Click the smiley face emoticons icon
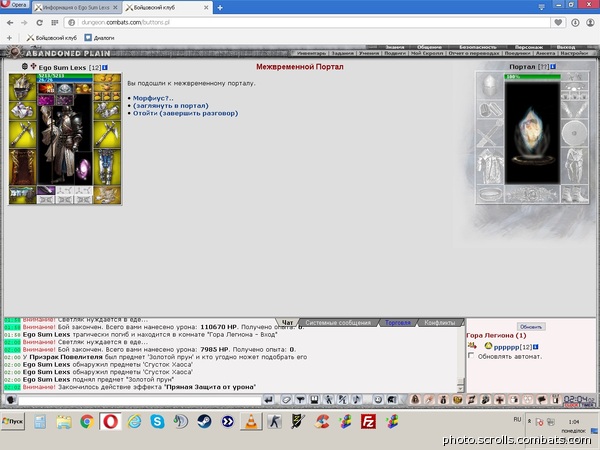The height and width of the screenshot is (450, 600). point(378,400)
